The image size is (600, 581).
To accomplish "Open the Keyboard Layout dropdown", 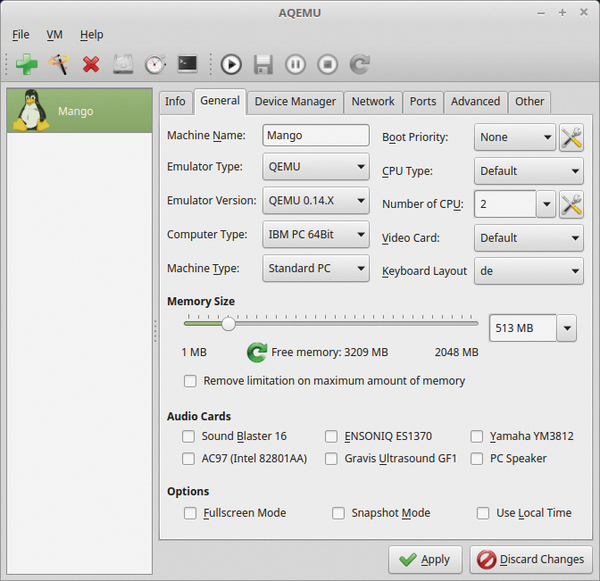I will point(529,271).
